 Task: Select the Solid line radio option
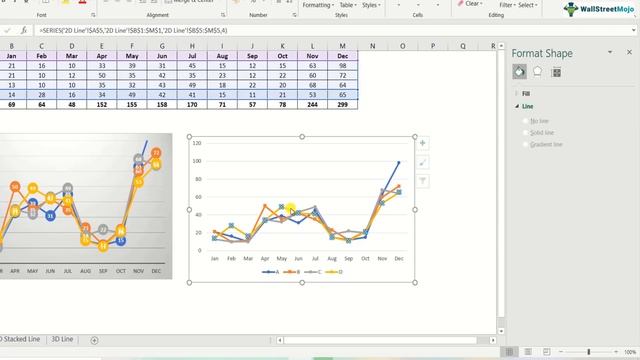(526, 133)
